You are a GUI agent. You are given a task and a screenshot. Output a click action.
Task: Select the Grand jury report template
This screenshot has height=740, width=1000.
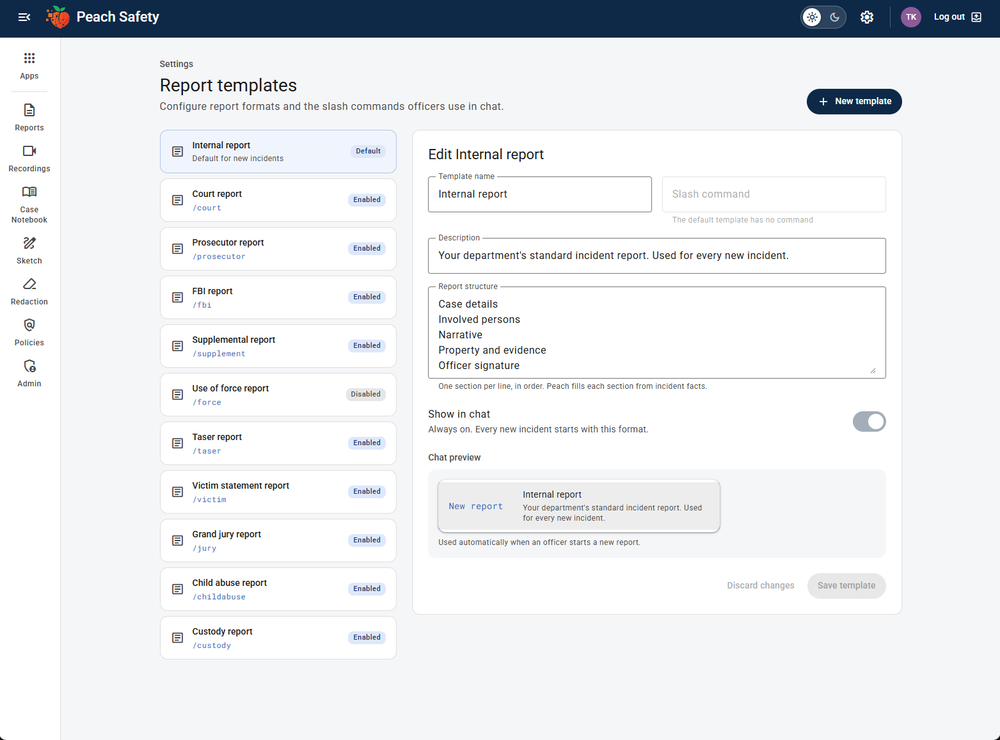(278, 540)
